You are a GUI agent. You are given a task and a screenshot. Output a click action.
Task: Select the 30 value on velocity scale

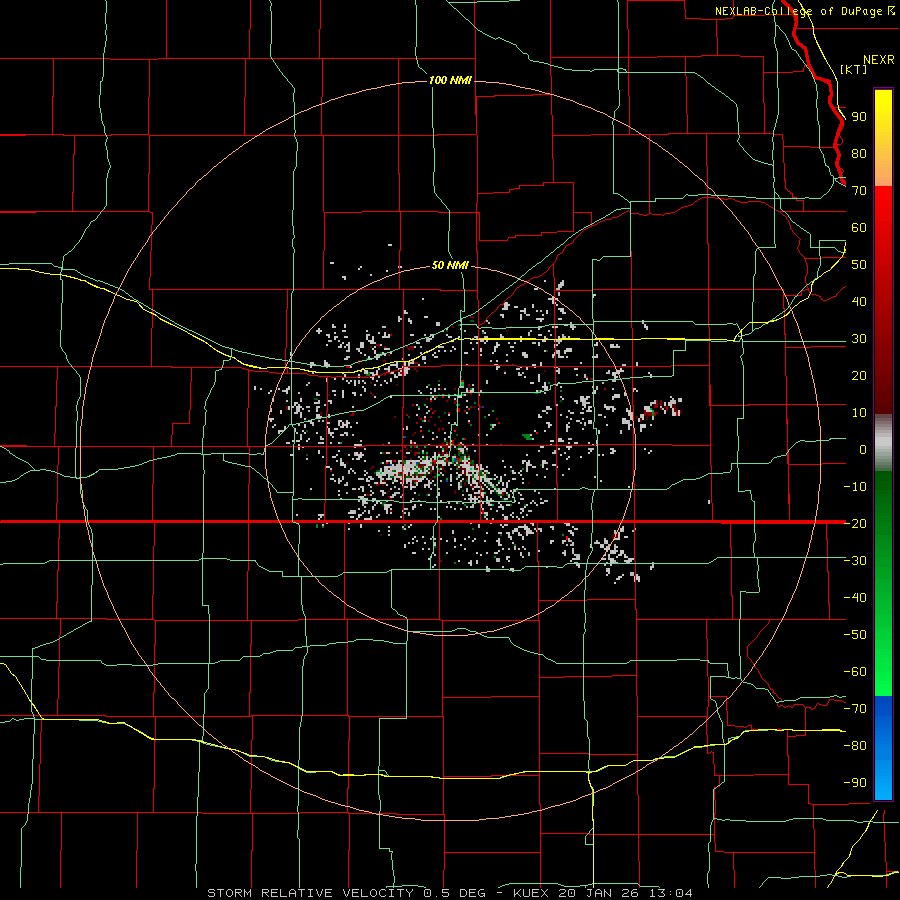coord(859,339)
